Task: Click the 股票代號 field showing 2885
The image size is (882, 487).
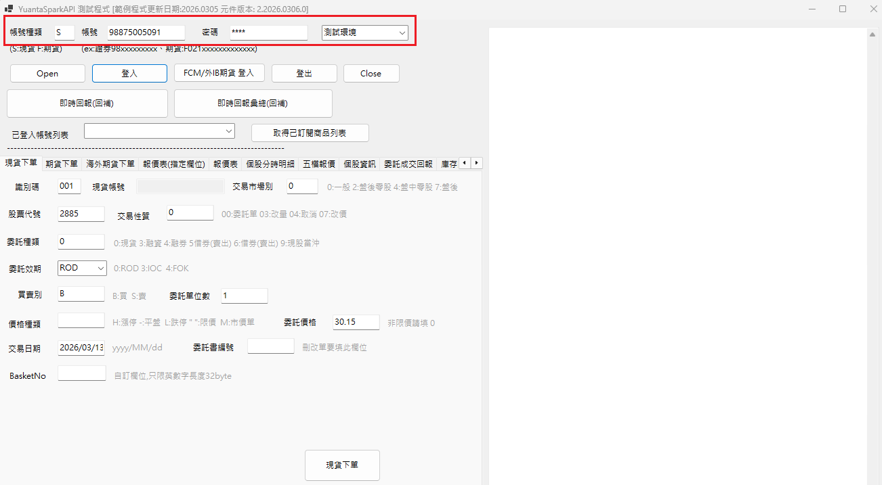Action: [81, 214]
